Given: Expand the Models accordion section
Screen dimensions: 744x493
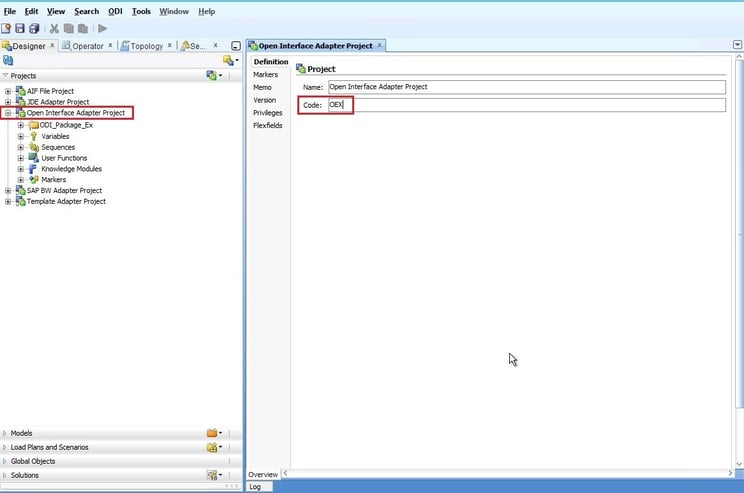Looking at the screenshot, I should click(x=5, y=433).
